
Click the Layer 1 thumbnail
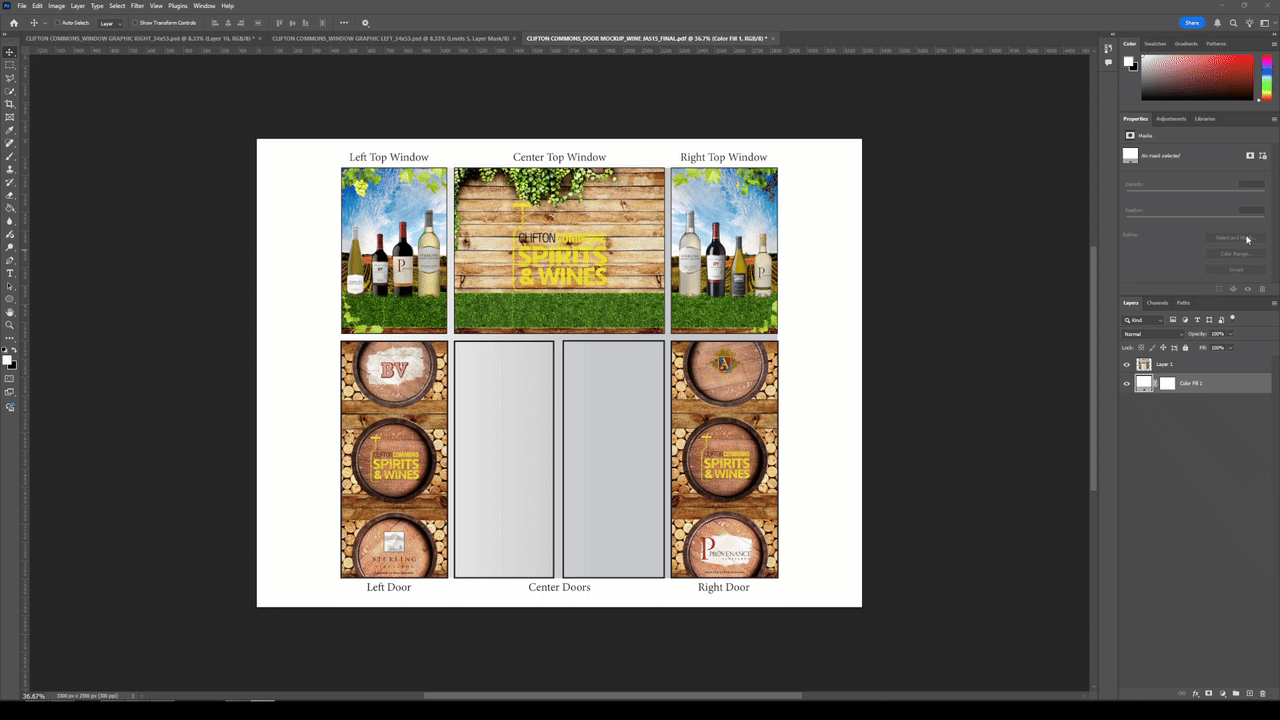1144,365
